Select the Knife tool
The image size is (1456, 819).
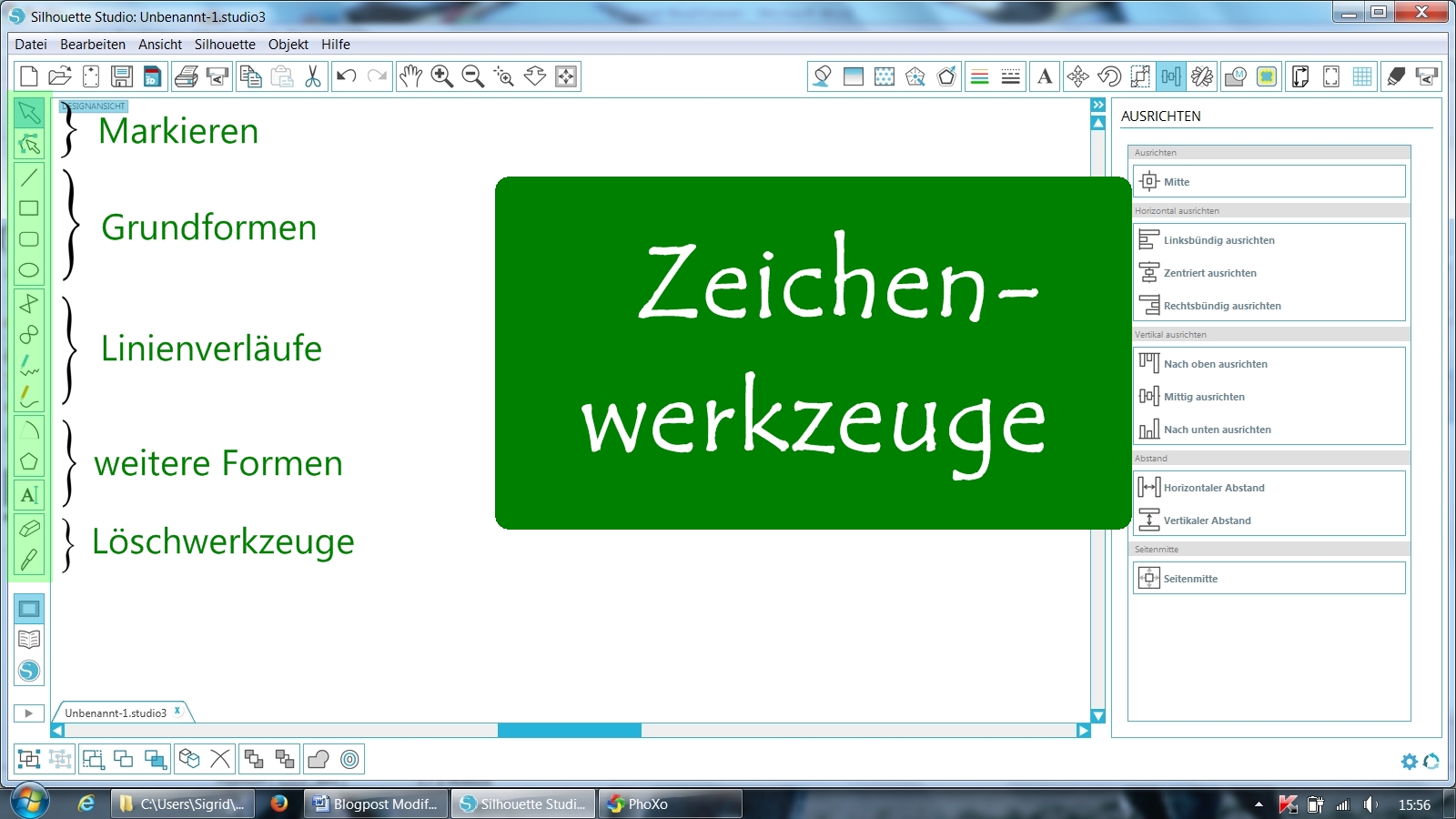[29, 560]
